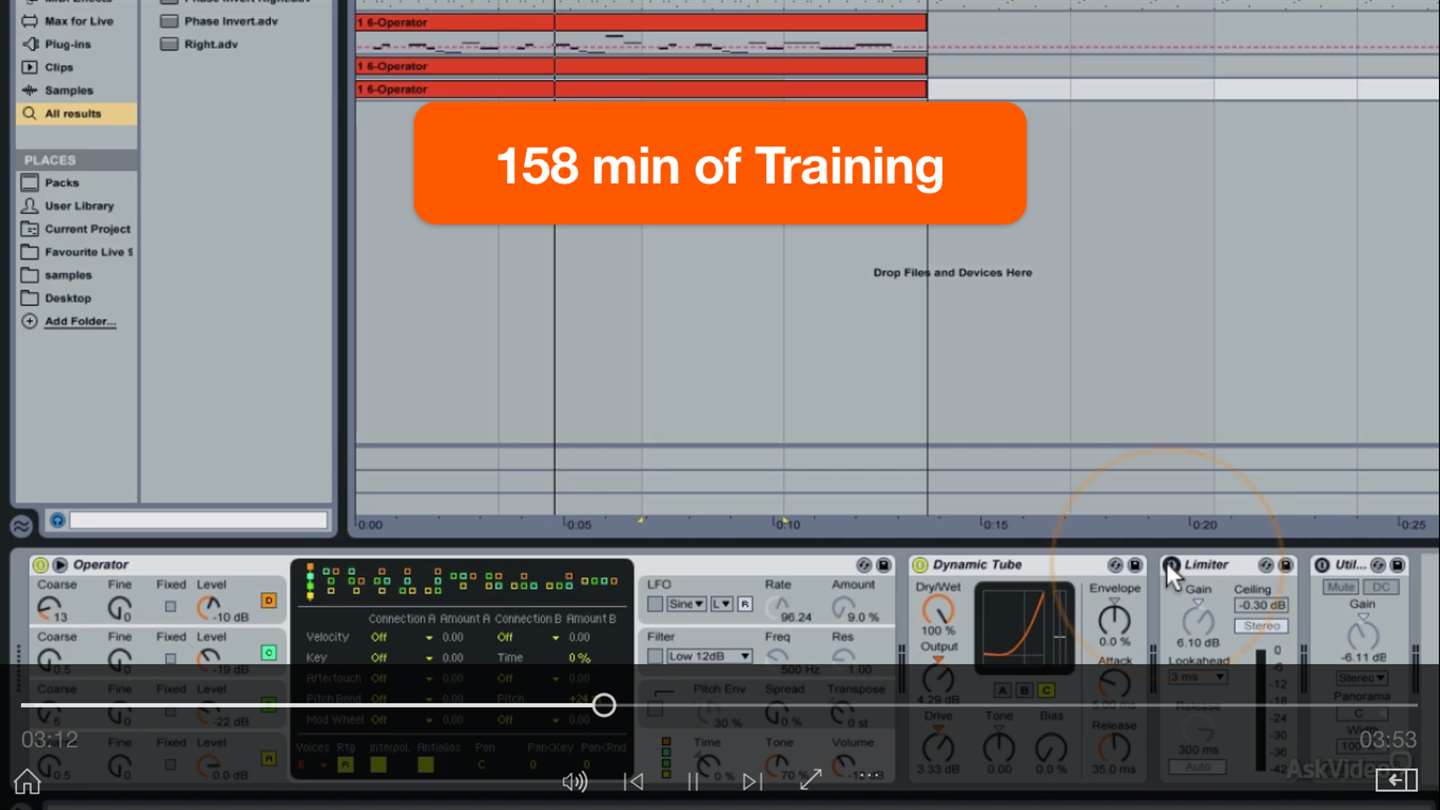Open the LFO range L dropdown
This screenshot has width=1440, height=810.
click(x=722, y=604)
